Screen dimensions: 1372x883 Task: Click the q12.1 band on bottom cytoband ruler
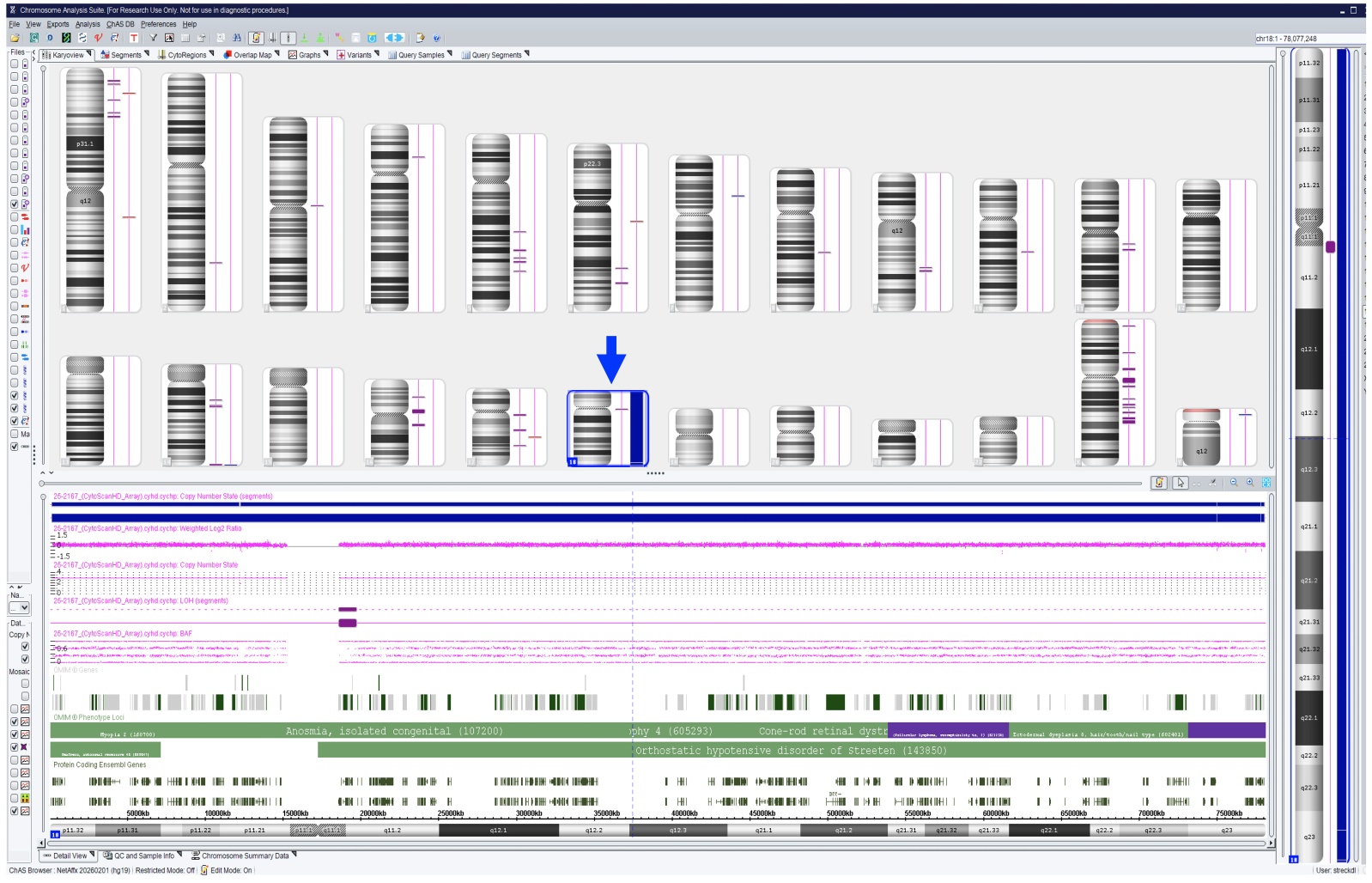[499, 830]
